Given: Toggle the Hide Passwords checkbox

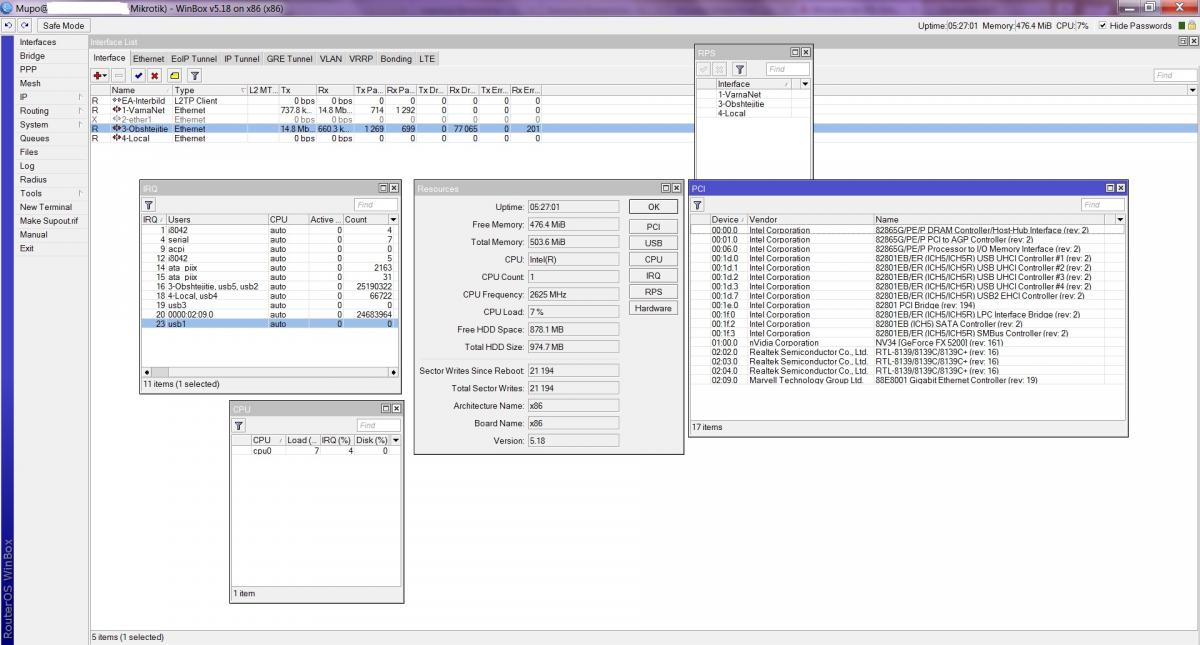Looking at the screenshot, I should (x=1102, y=25).
